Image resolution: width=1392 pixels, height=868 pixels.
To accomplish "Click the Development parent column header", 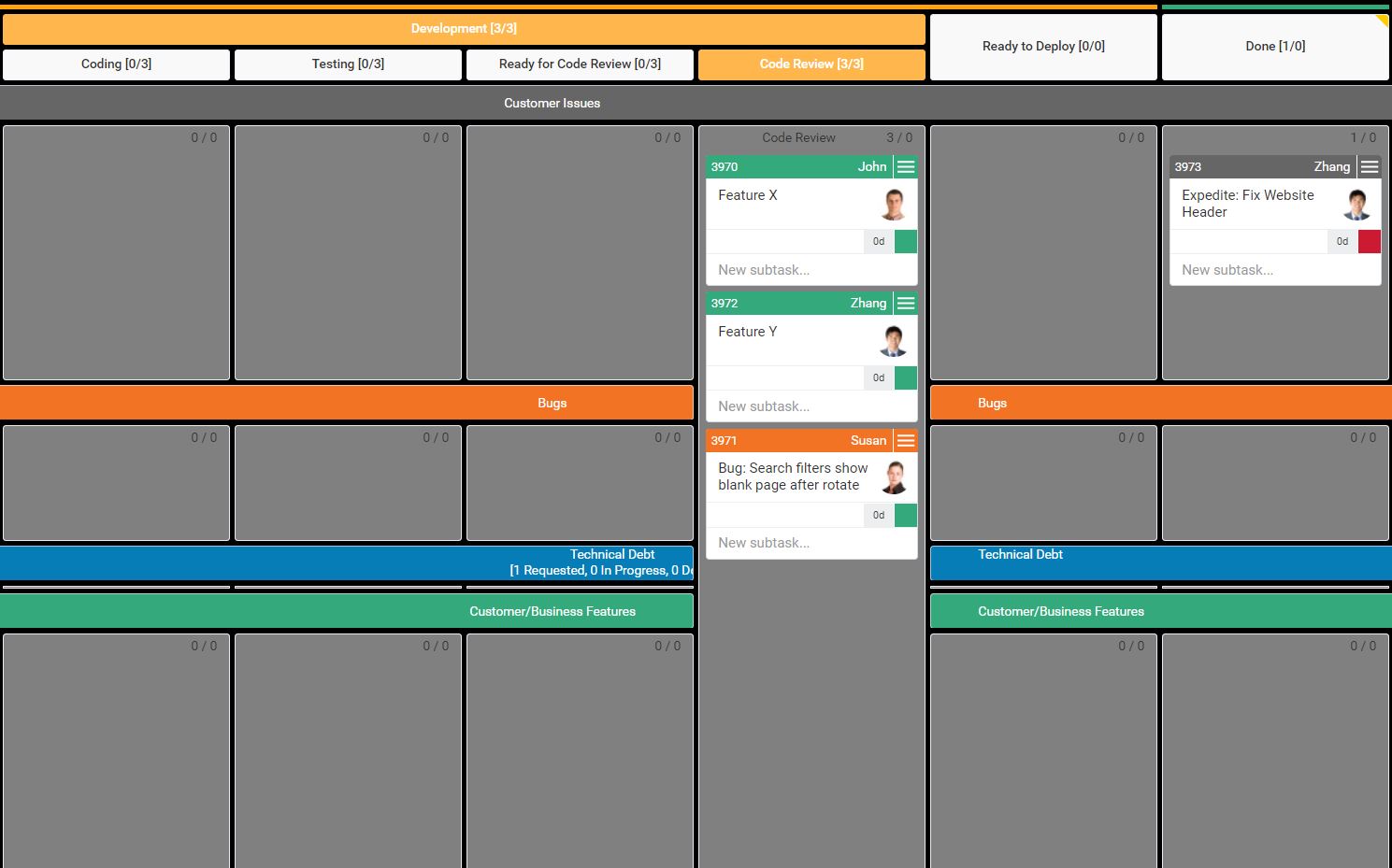I will (464, 28).
